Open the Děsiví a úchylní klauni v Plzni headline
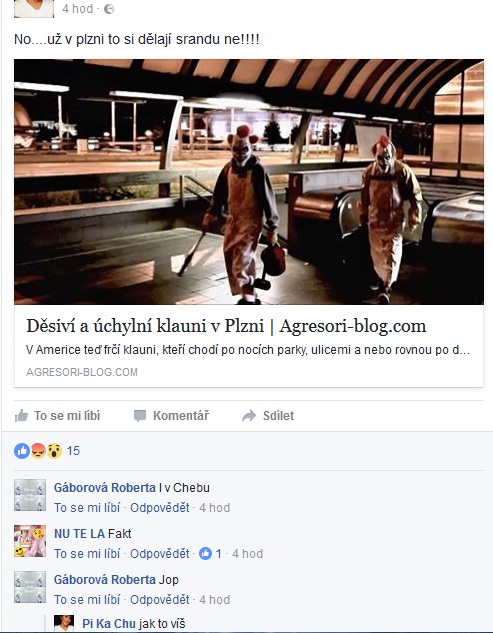The width and height of the screenshot is (493, 633). pos(226,326)
